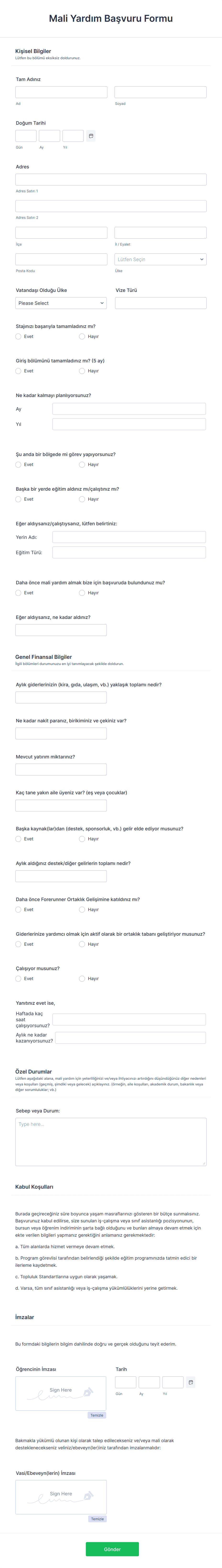Open the Vatandaşı Olduğu Ülke dropdown

(61, 303)
